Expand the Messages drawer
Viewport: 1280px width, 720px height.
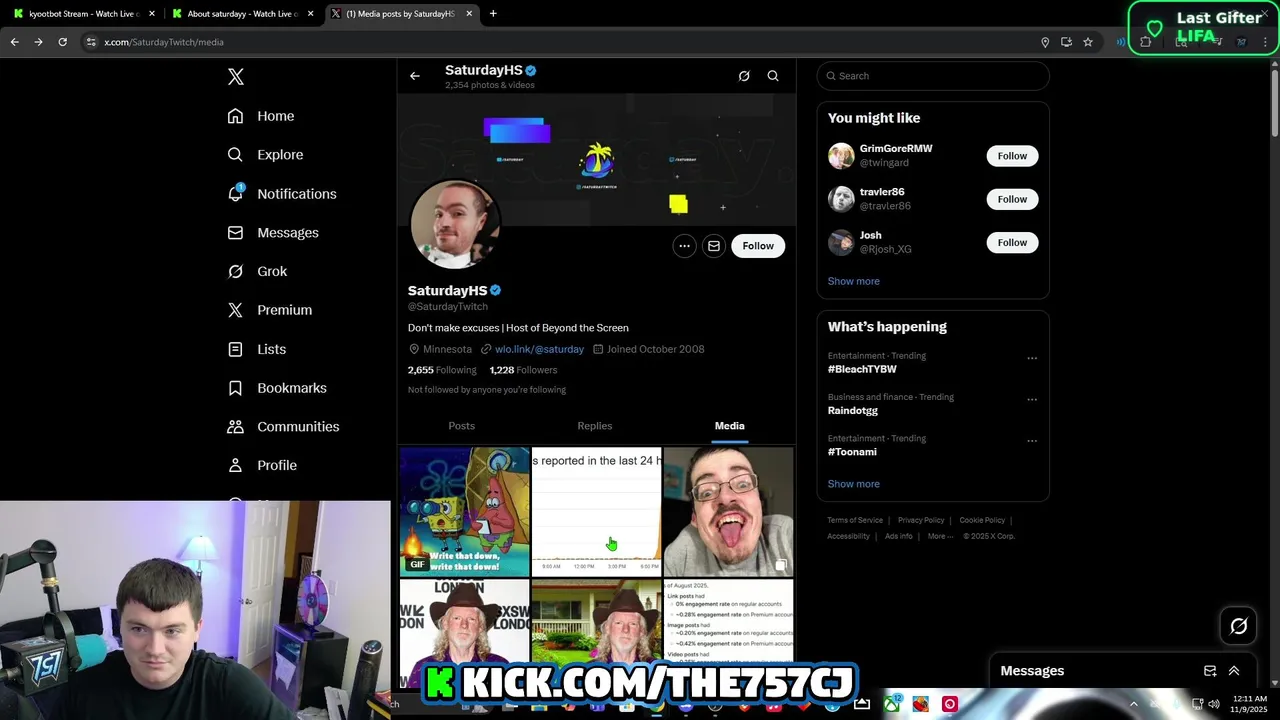1234,671
